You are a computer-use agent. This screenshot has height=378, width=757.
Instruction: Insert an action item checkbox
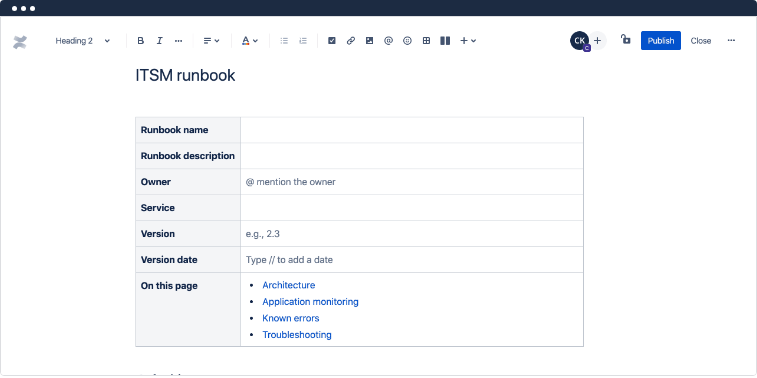click(332, 41)
